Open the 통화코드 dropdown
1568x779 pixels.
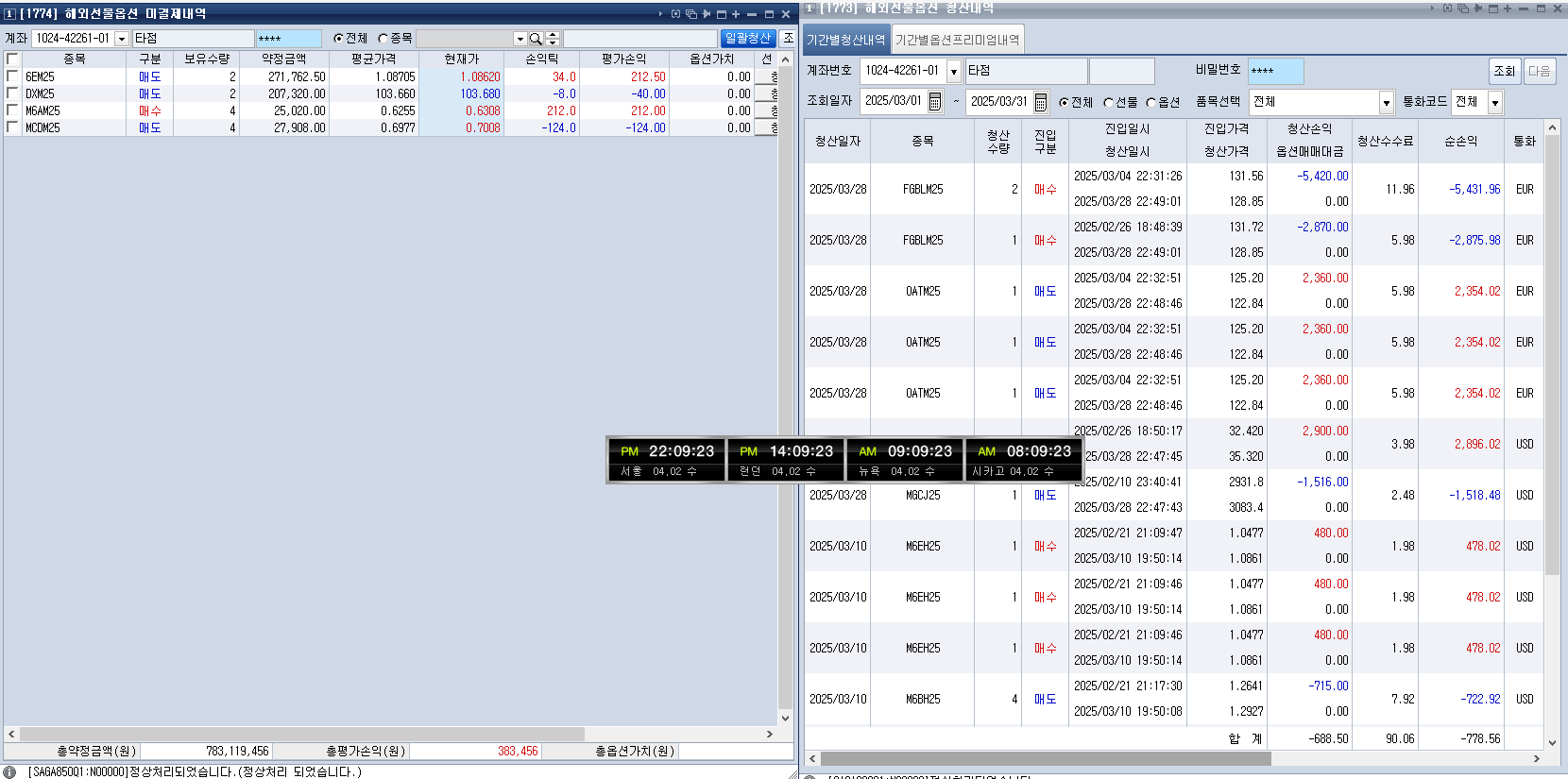[x=1495, y=102]
